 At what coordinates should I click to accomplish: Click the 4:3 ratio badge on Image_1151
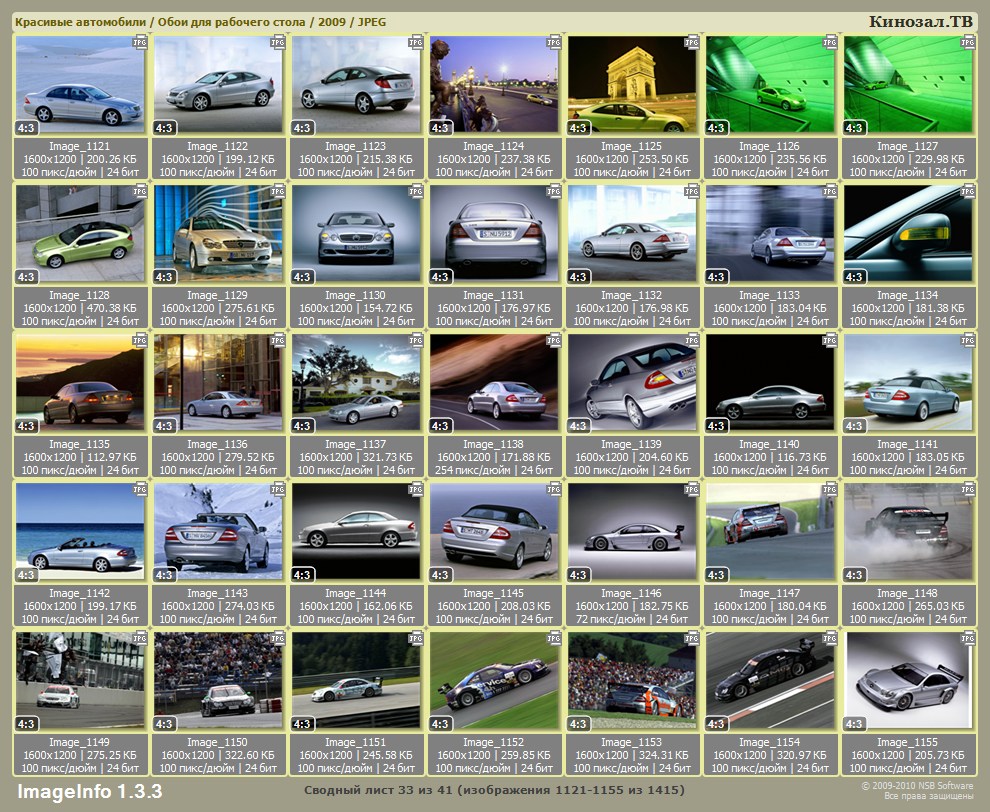click(302, 724)
